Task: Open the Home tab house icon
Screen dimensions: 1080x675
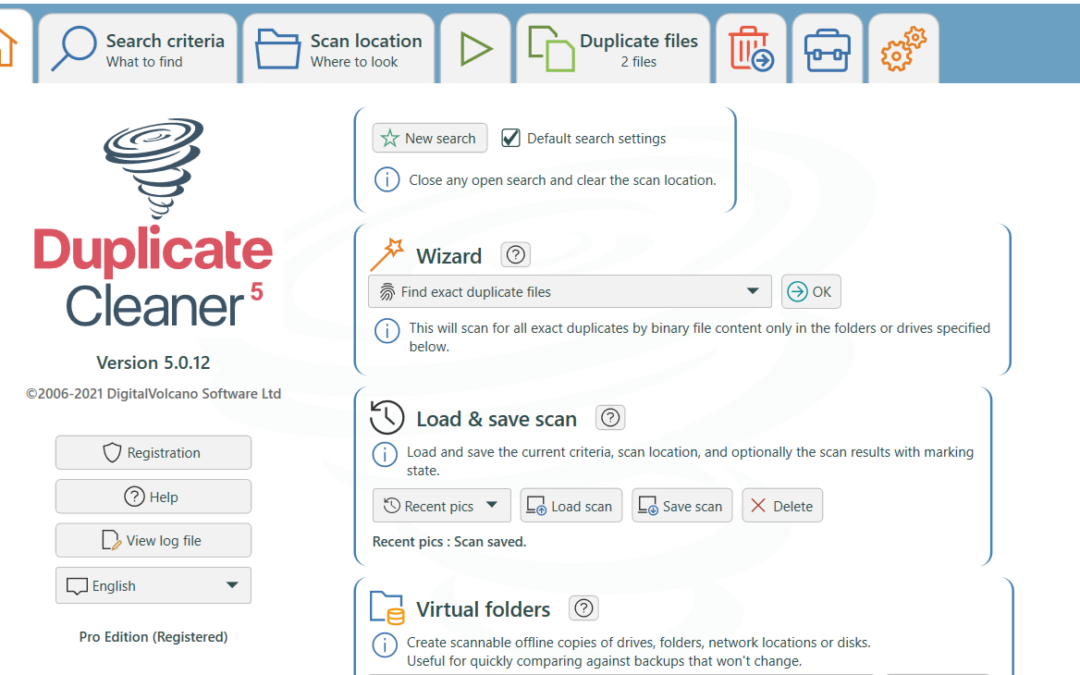Action: pyautogui.click(x=7, y=48)
